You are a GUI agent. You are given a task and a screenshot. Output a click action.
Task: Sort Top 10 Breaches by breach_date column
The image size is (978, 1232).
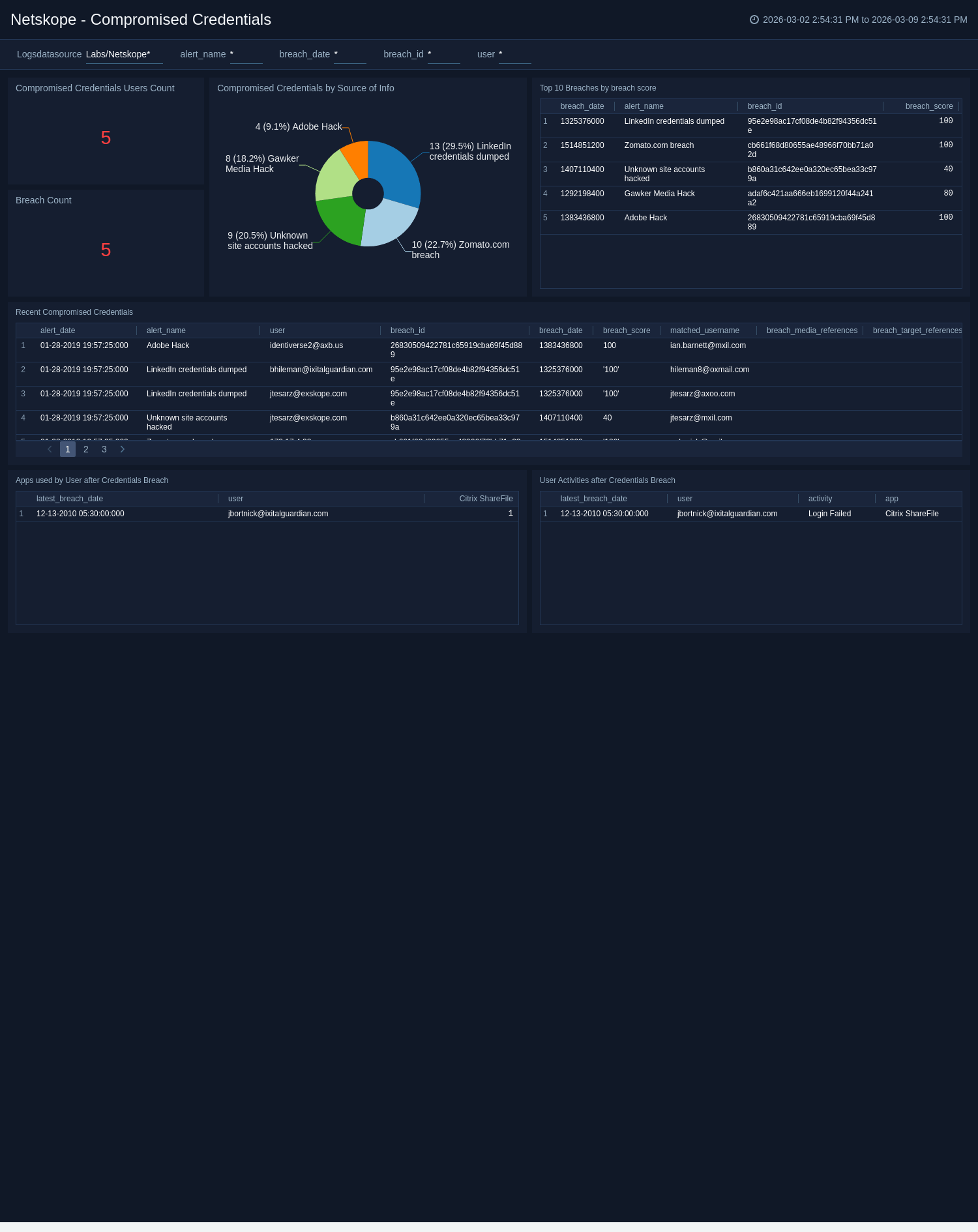(582, 106)
